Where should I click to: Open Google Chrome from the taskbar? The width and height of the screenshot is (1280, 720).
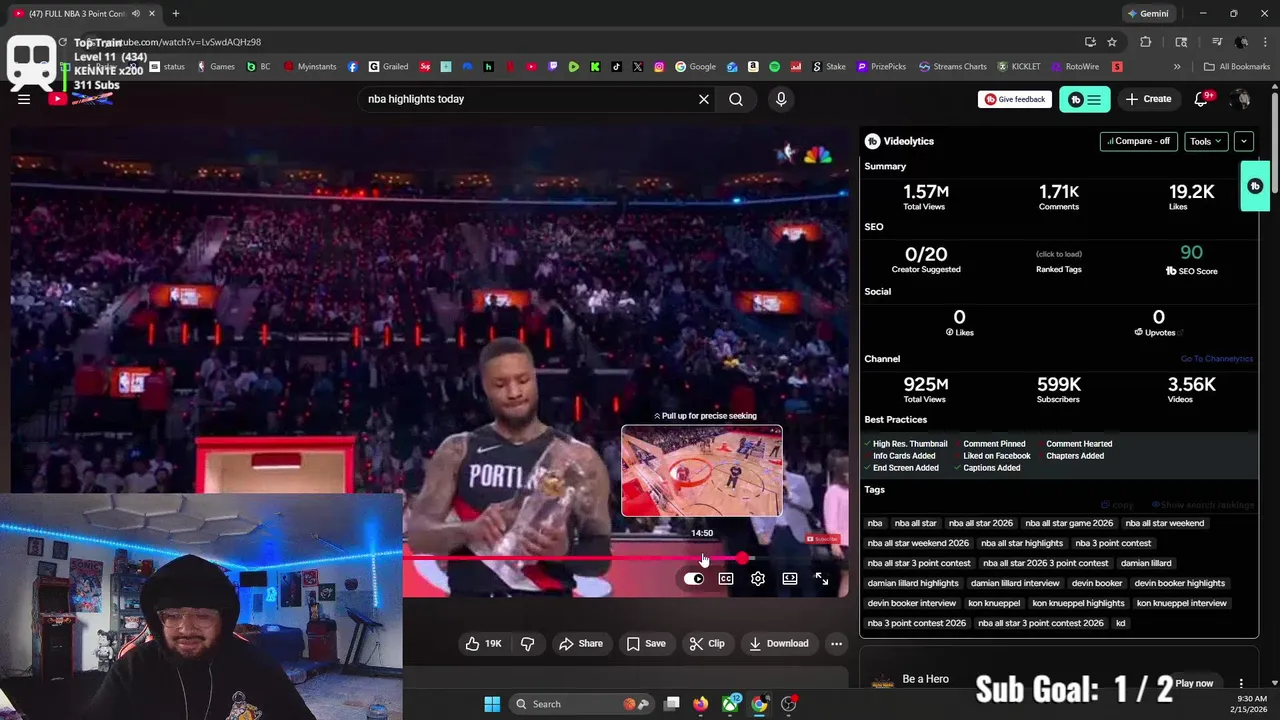tap(760, 704)
